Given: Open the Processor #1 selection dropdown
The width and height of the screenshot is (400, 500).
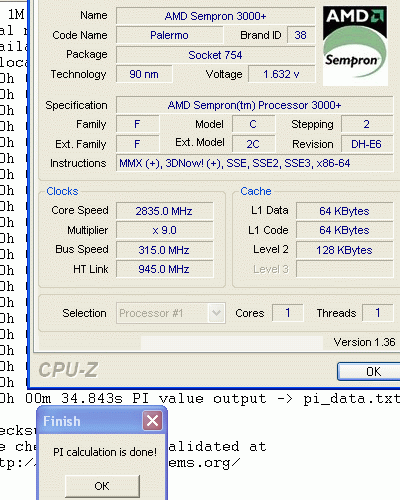Looking at the screenshot, I should 171,313.
